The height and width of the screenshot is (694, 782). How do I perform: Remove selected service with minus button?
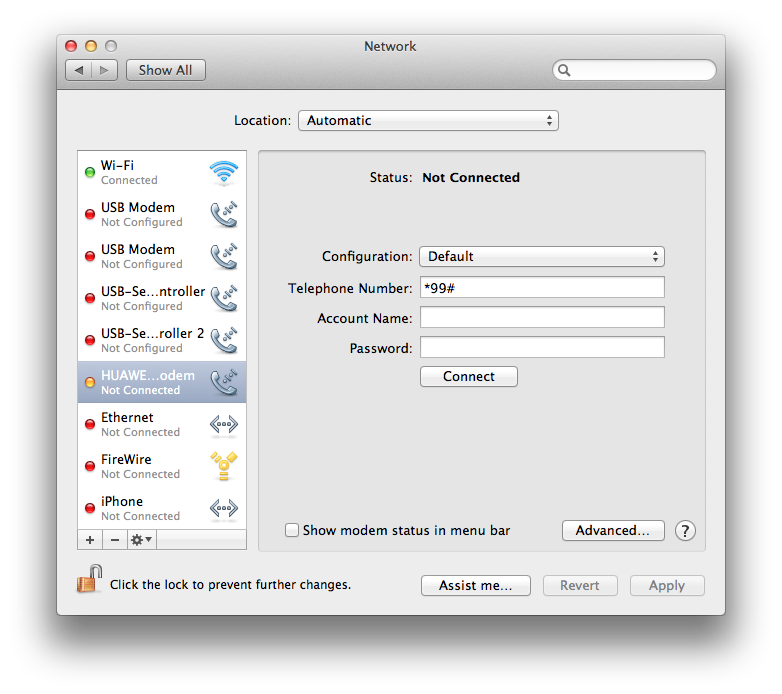115,539
